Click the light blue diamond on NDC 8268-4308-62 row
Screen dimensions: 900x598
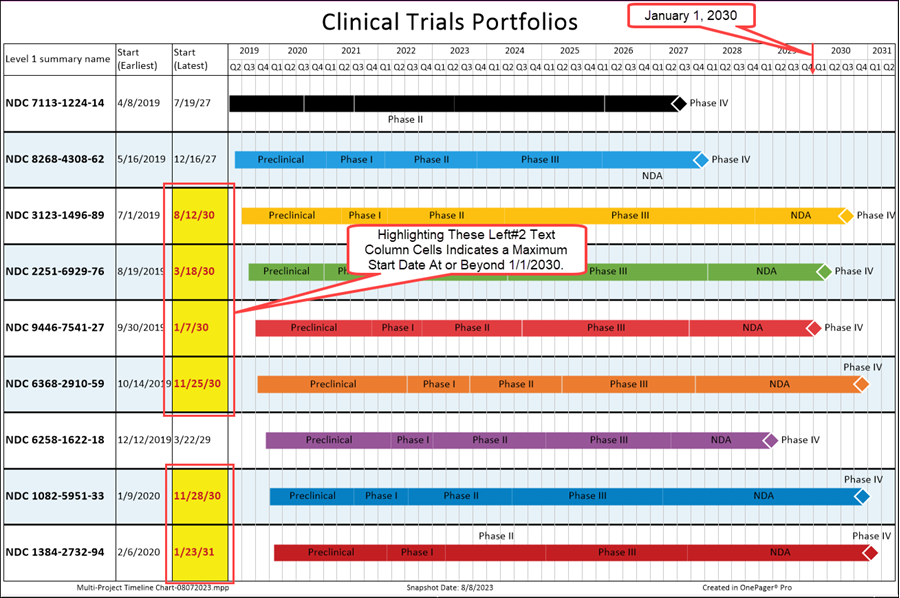click(700, 159)
